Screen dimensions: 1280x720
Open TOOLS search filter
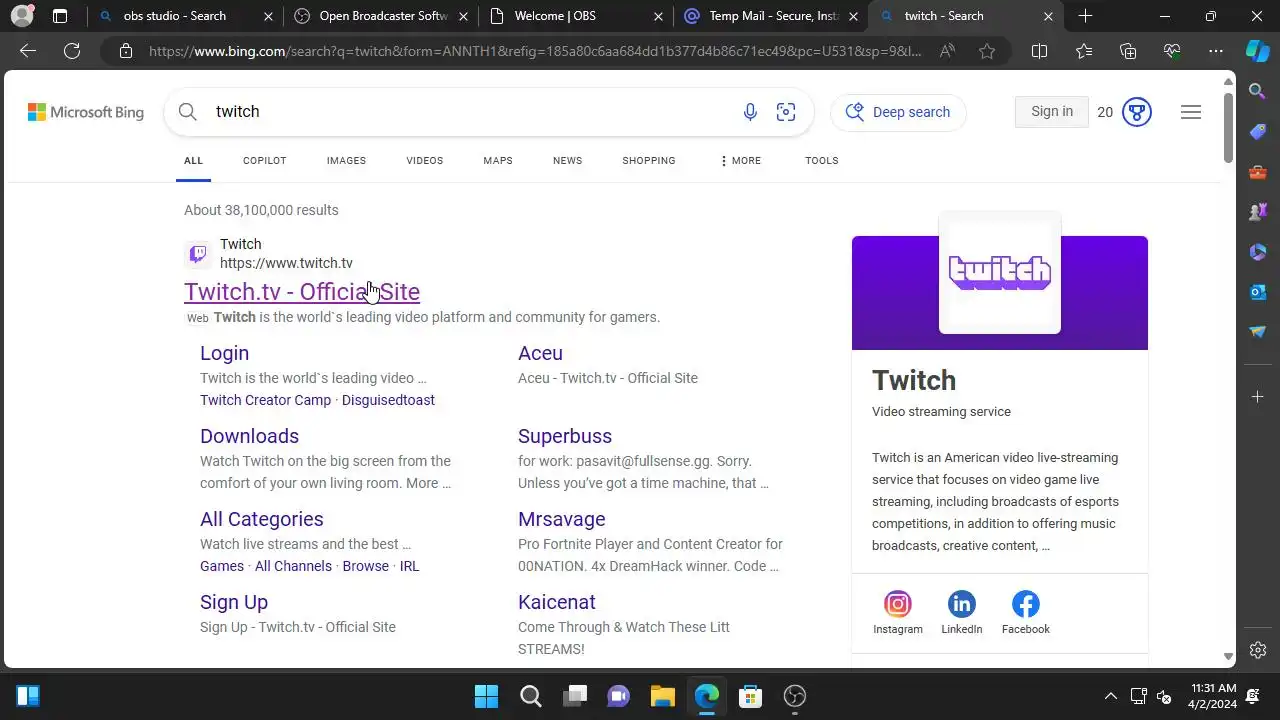822,160
